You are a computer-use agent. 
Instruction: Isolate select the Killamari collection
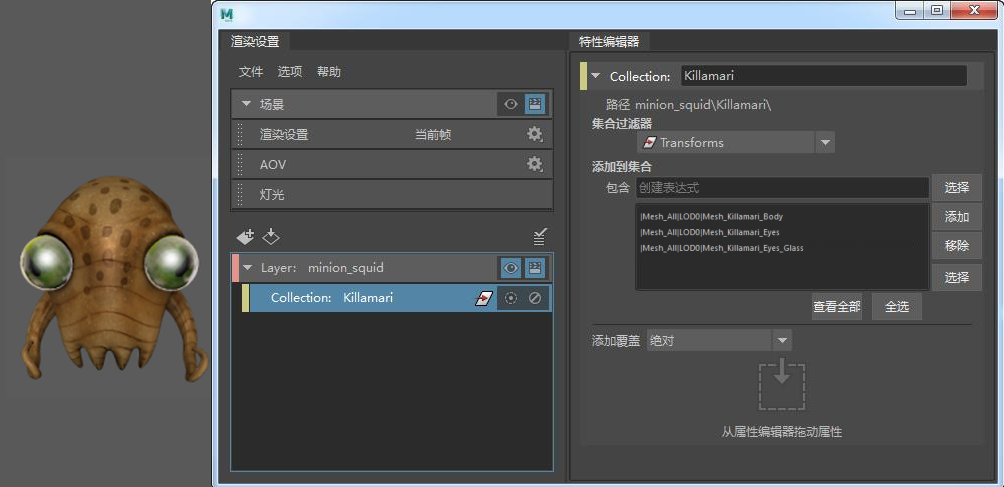click(510, 298)
